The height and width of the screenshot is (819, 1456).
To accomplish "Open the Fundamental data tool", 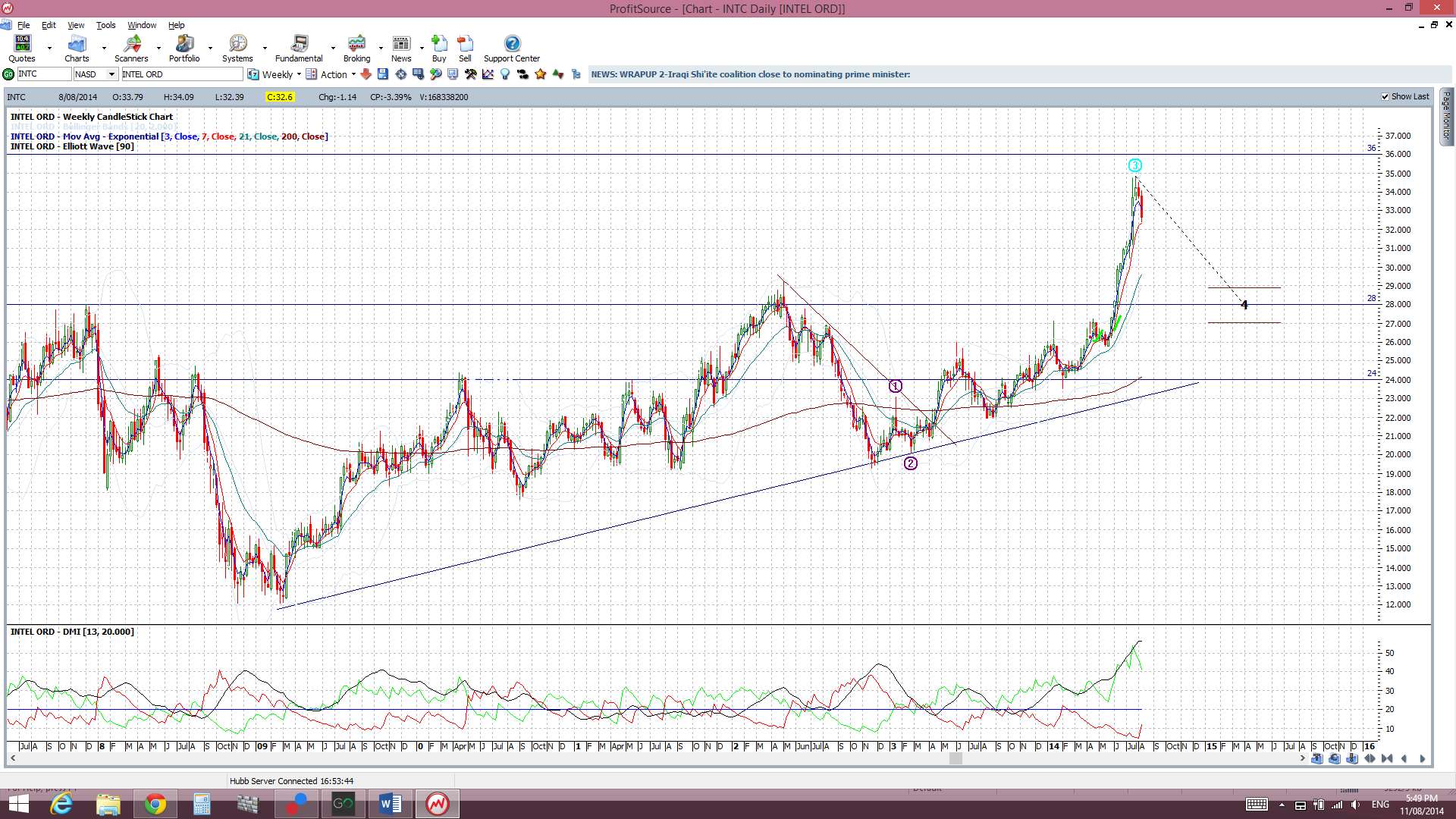I will tap(299, 49).
